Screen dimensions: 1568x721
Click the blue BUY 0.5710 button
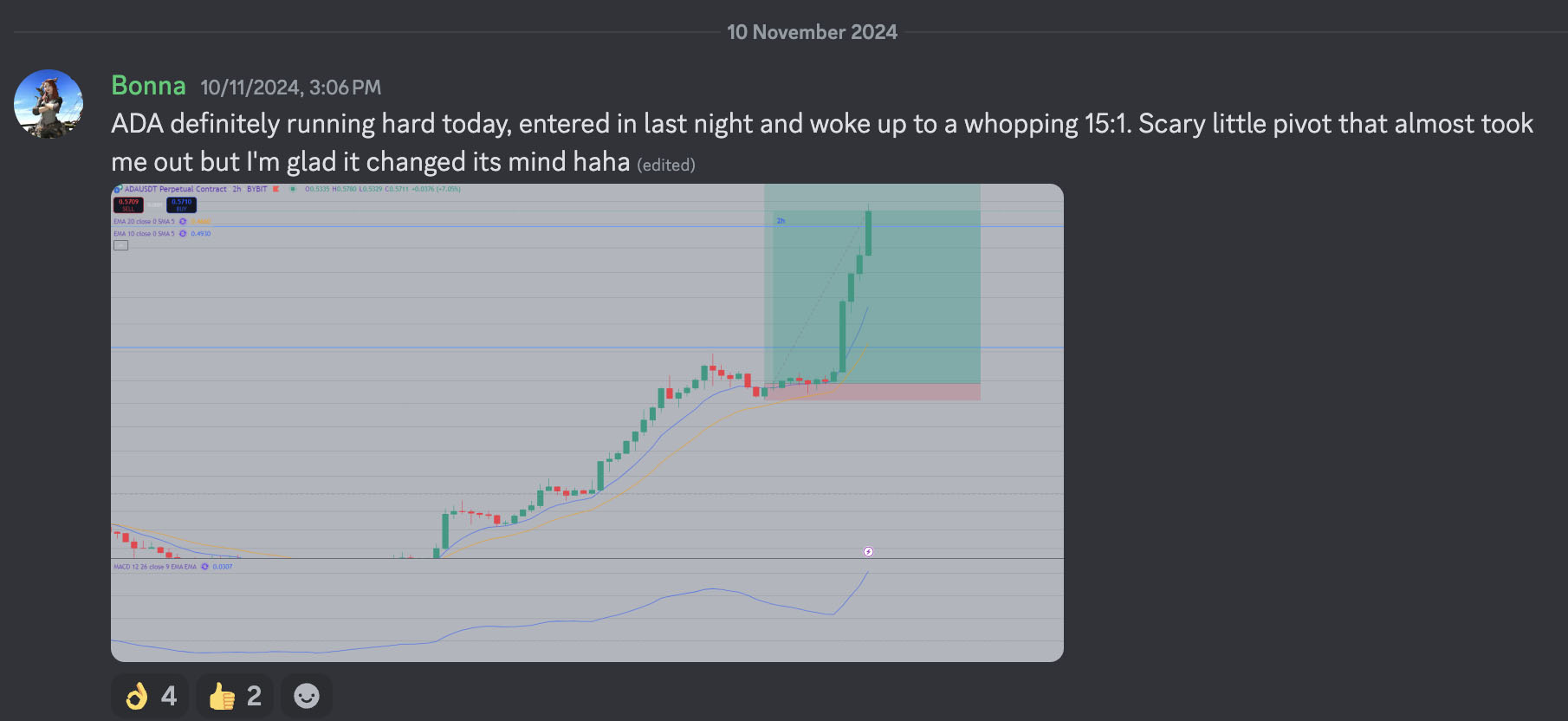(182, 205)
